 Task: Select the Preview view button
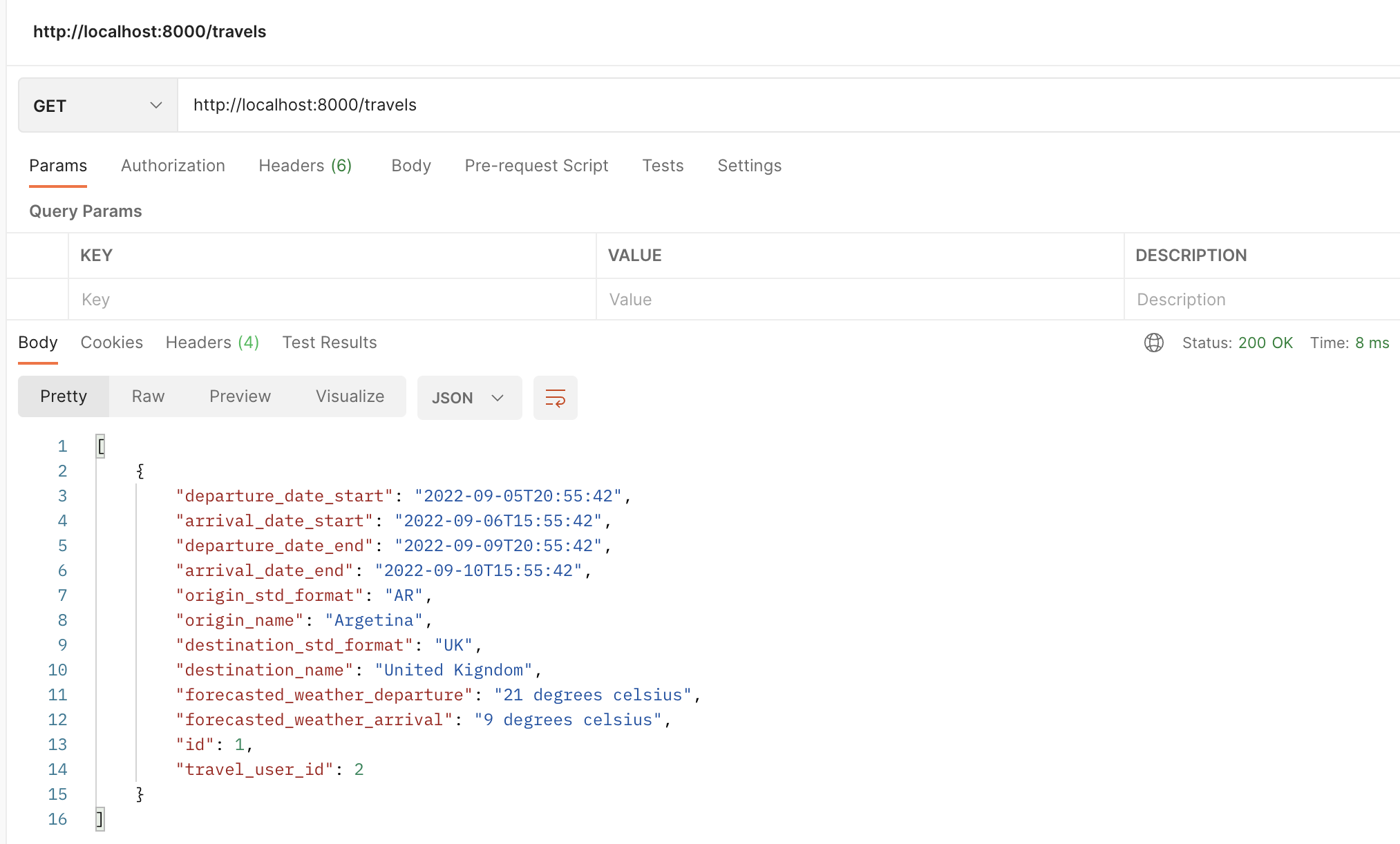coord(240,396)
